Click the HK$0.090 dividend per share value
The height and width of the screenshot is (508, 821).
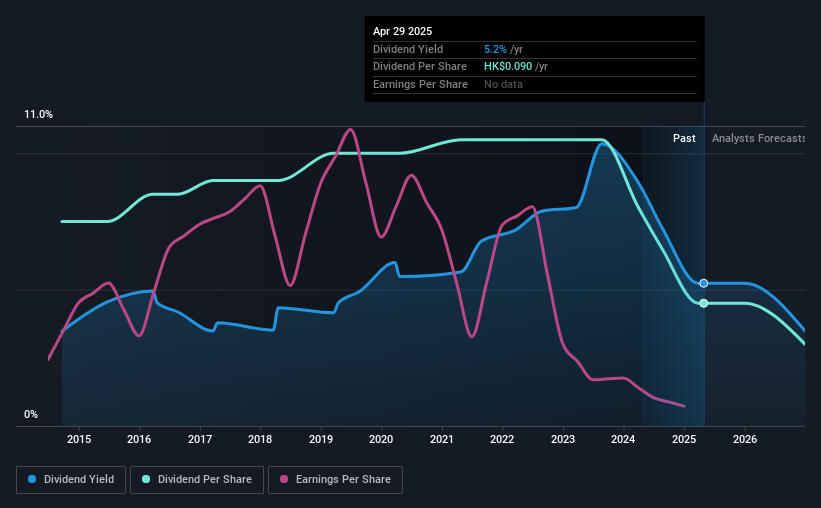click(508, 67)
